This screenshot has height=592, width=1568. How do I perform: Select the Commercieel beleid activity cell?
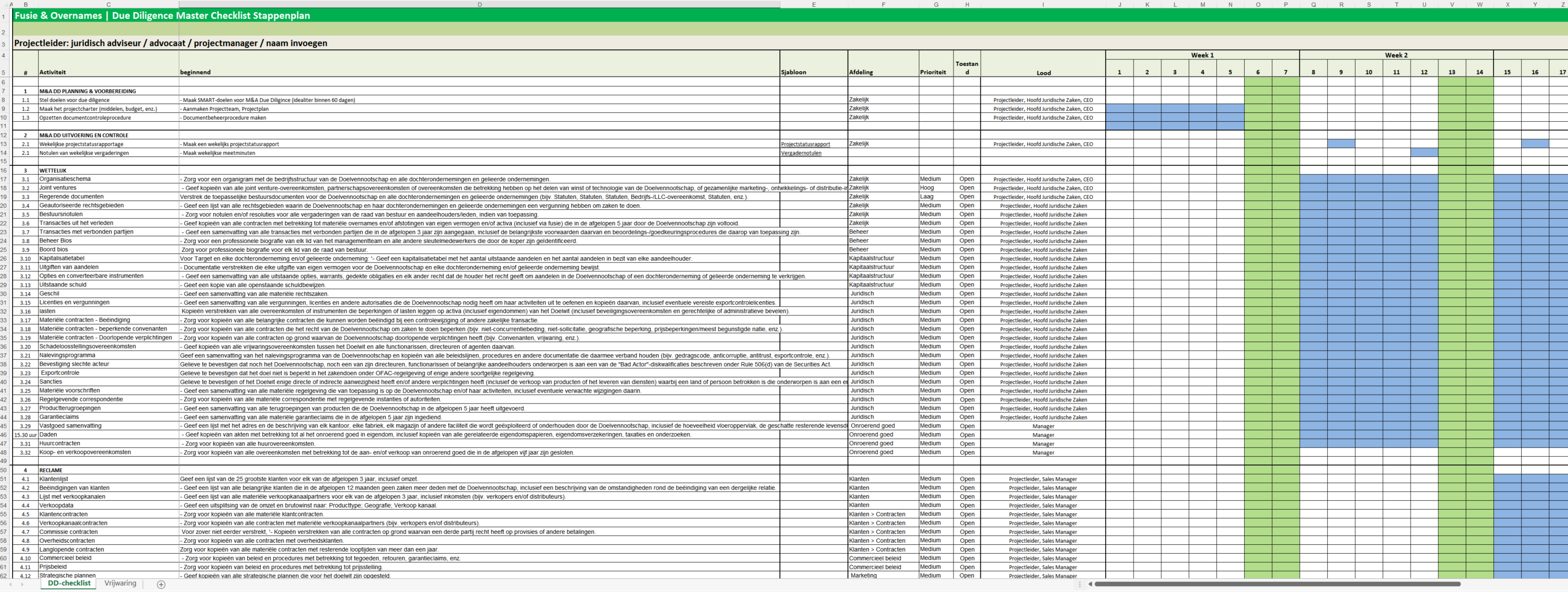(x=108, y=558)
